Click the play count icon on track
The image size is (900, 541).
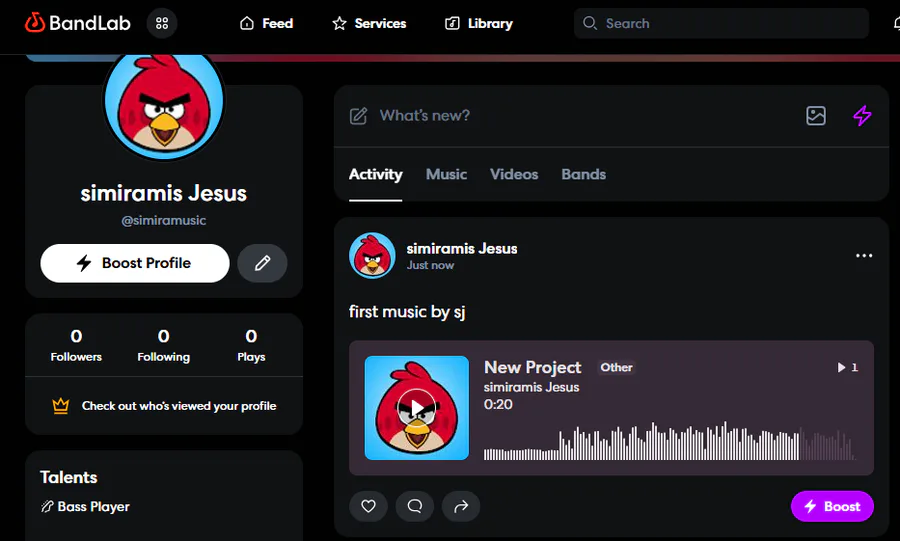[841, 367]
